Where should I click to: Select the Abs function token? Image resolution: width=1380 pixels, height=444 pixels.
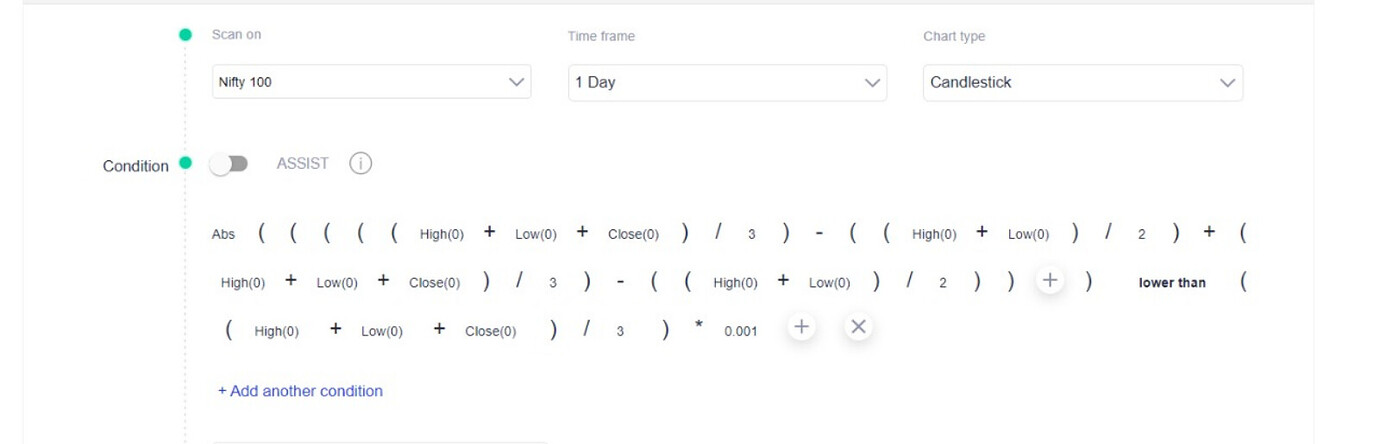[223, 234]
